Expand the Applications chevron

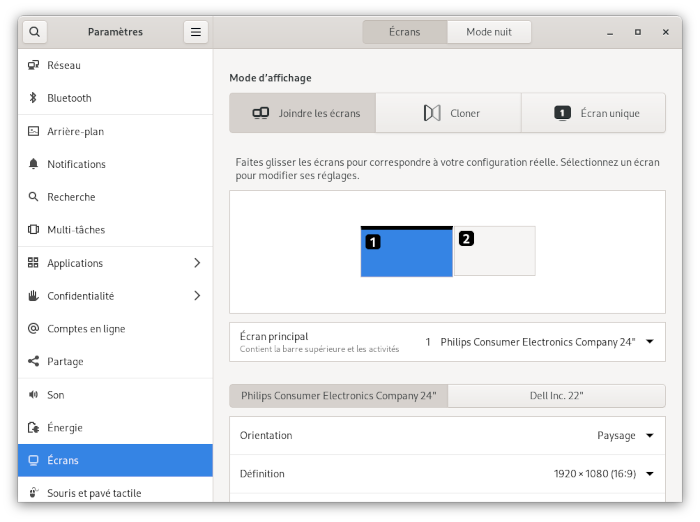pyautogui.click(x=197, y=263)
